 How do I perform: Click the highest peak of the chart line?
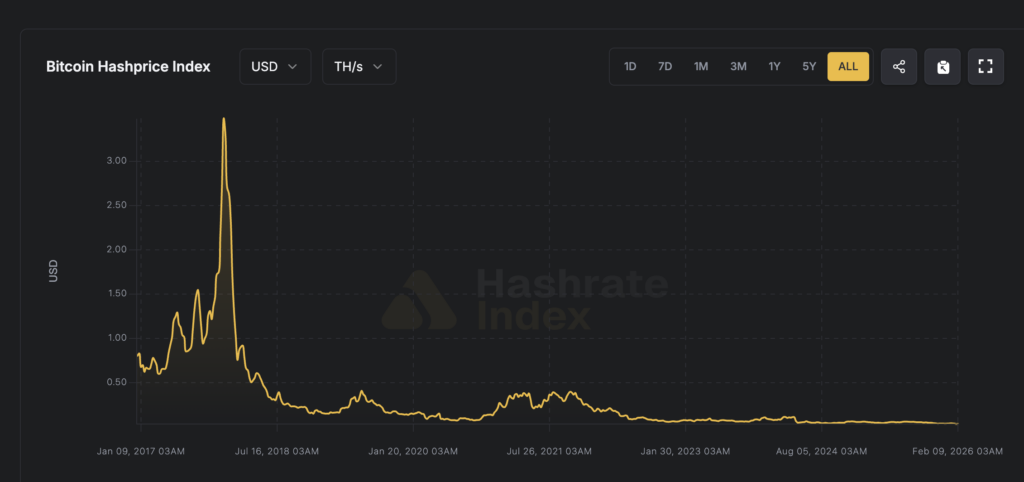click(x=223, y=119)
